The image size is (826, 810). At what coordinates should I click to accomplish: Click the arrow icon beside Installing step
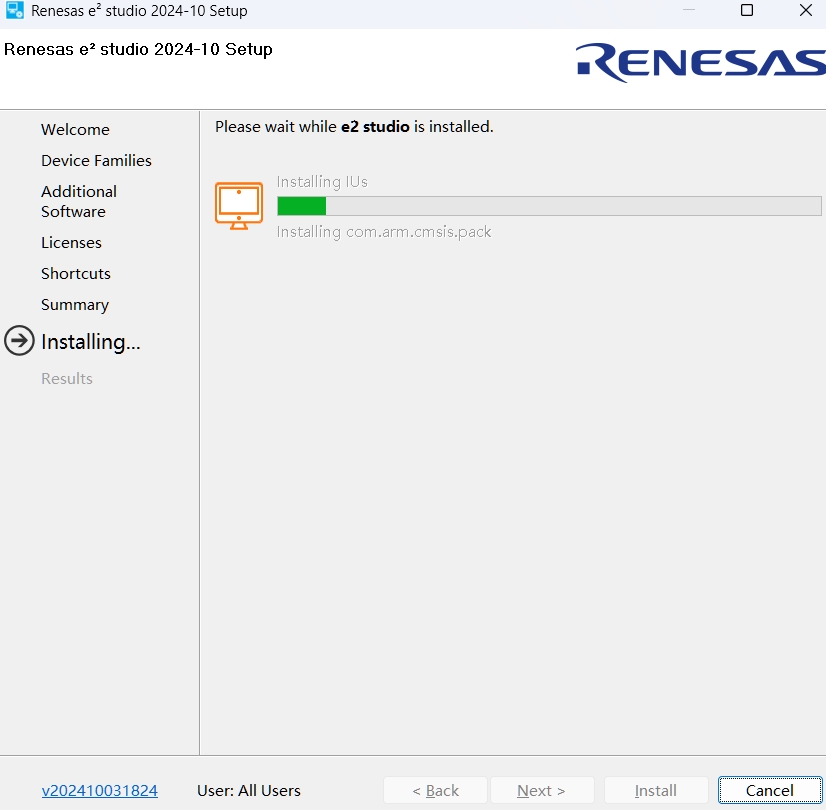coord(19,341)
